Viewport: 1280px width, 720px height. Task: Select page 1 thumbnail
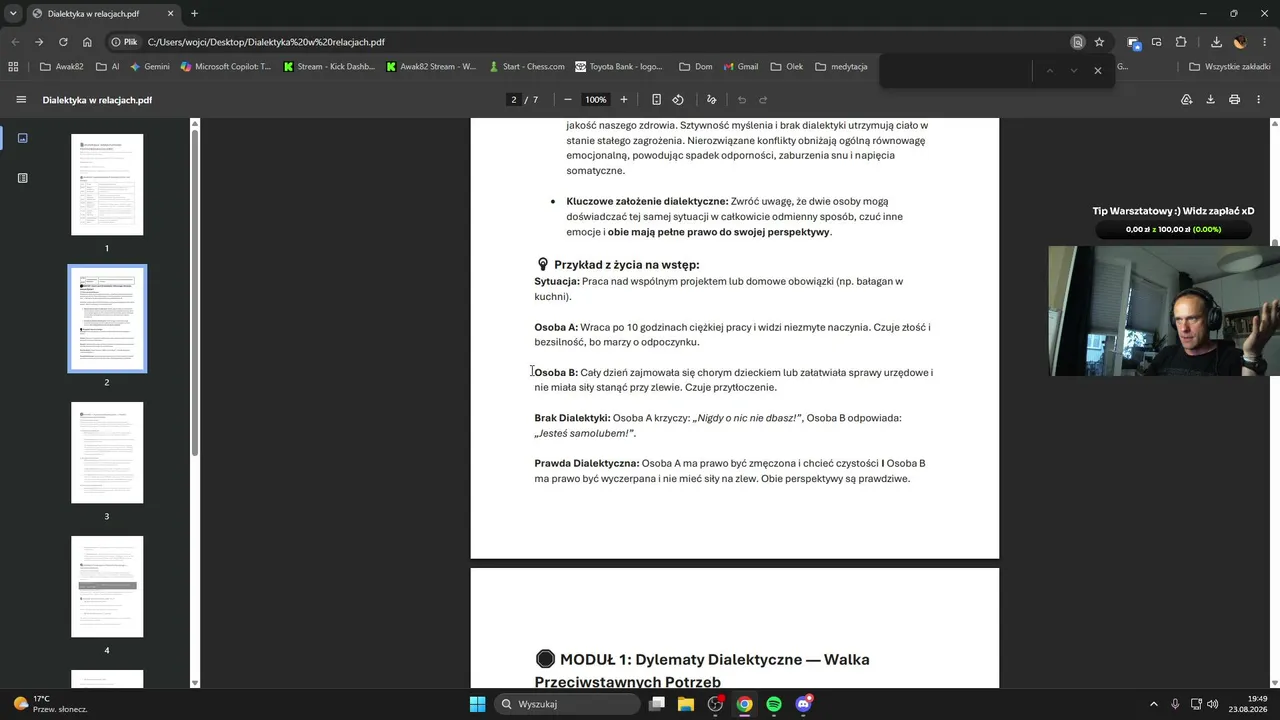point(107,185)
